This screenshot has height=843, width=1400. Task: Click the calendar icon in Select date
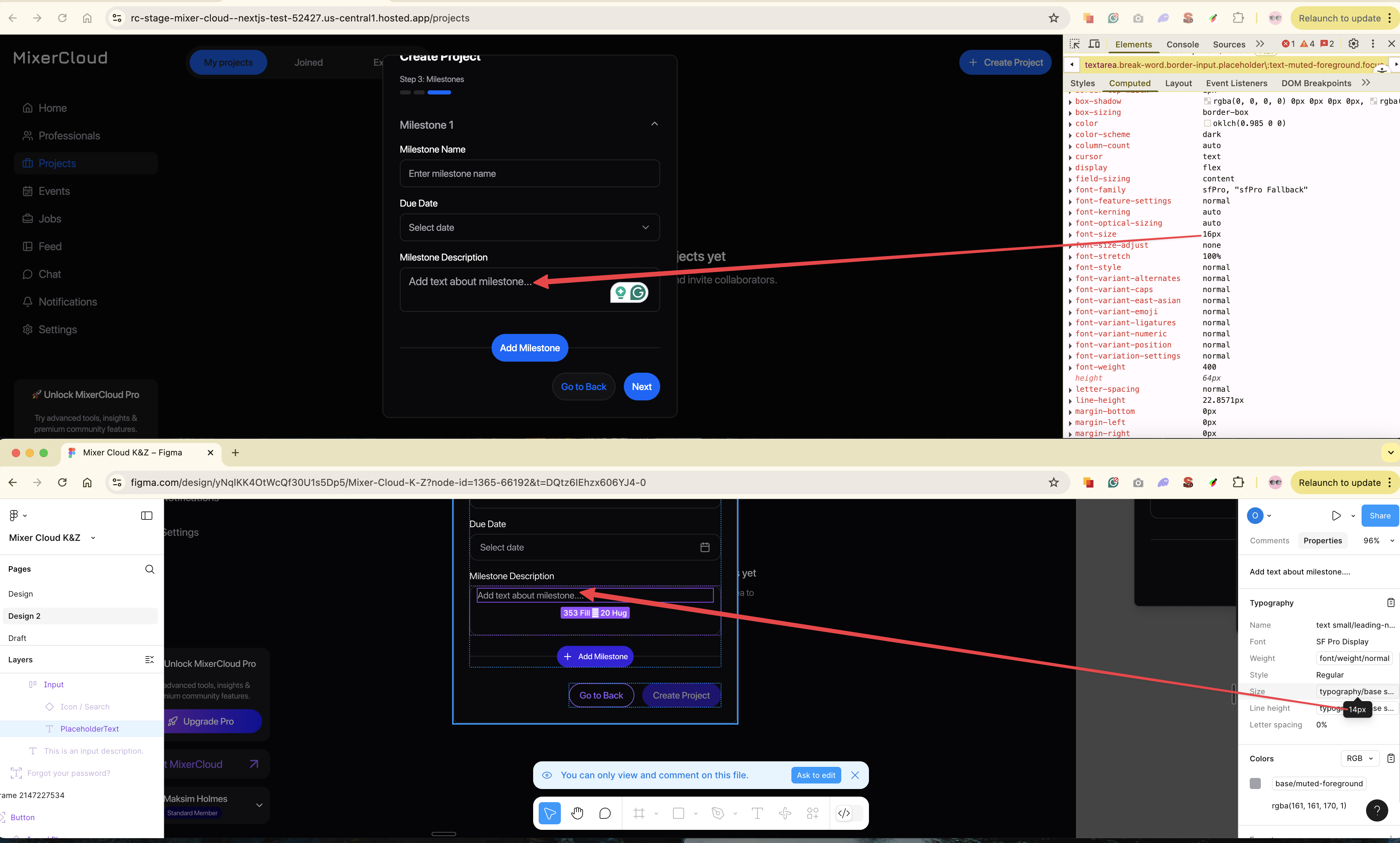(x=705, y=547)
